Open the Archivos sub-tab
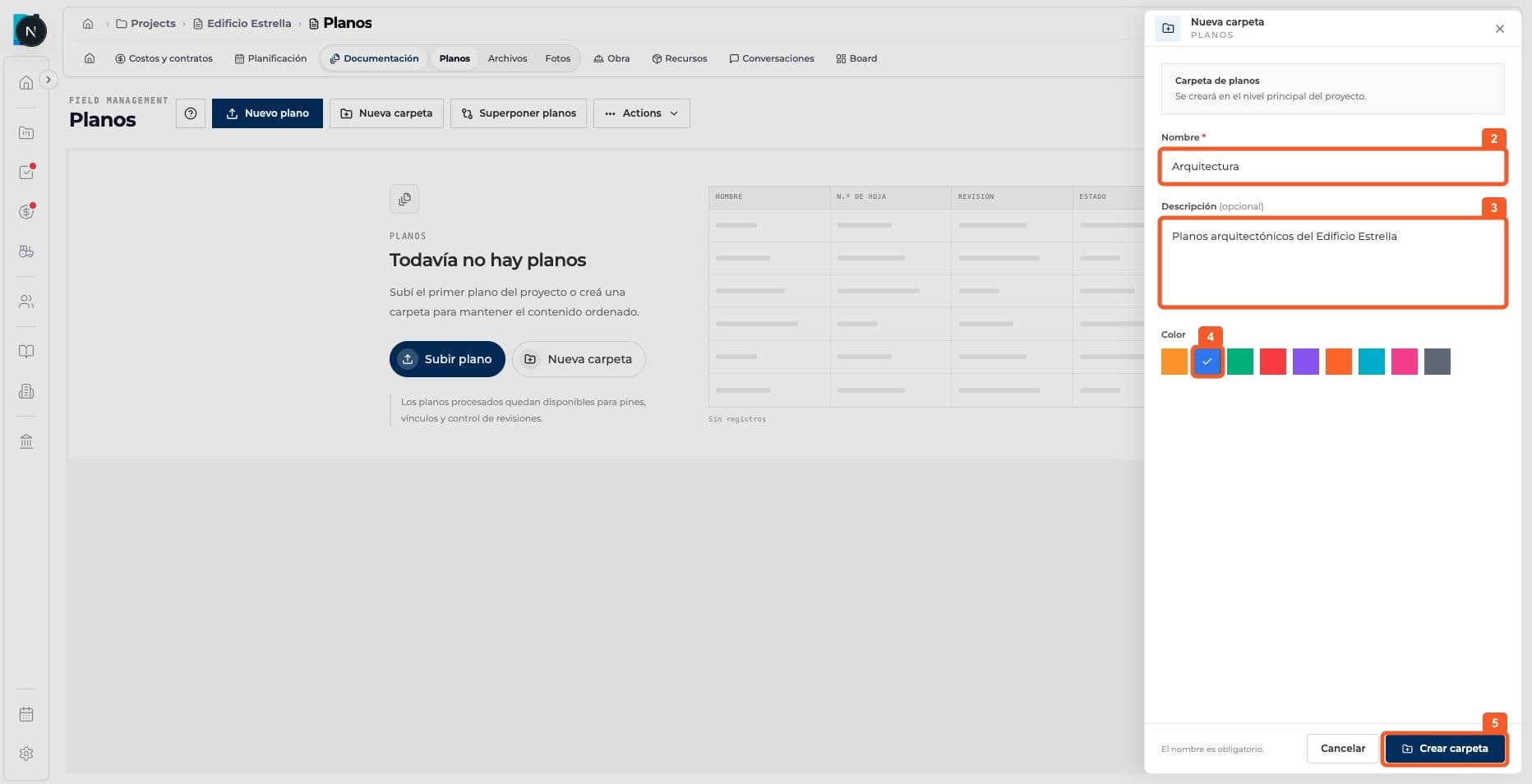The height and width of the screenshot is (784, 1532). (x=507, y=58)
